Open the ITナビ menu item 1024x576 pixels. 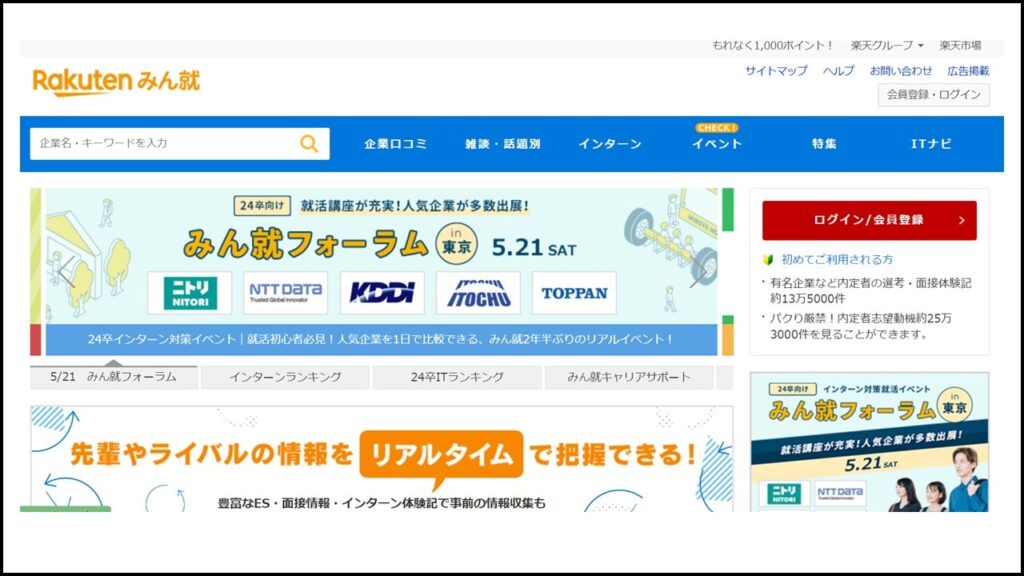pos(931,144)
